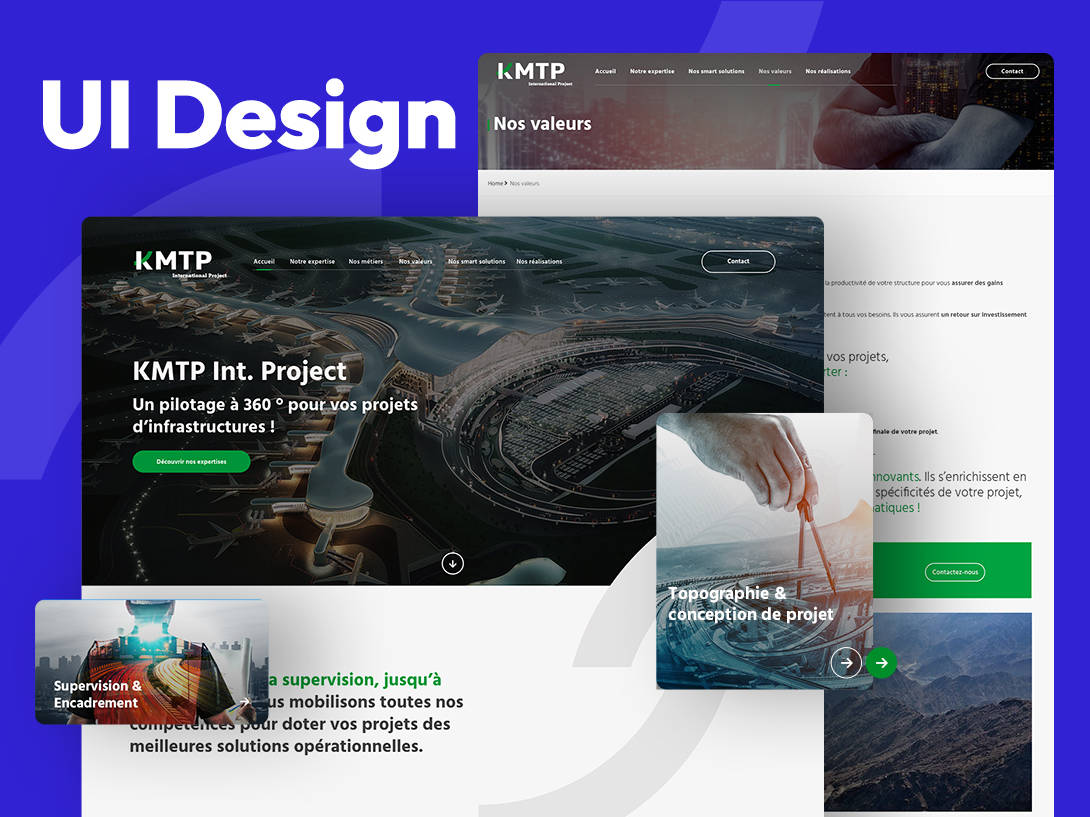Select Nos réalisations in the Nos valeurs page menu
The height and width of the screenshot is (817, 1090).
click(x=828, y=71)
